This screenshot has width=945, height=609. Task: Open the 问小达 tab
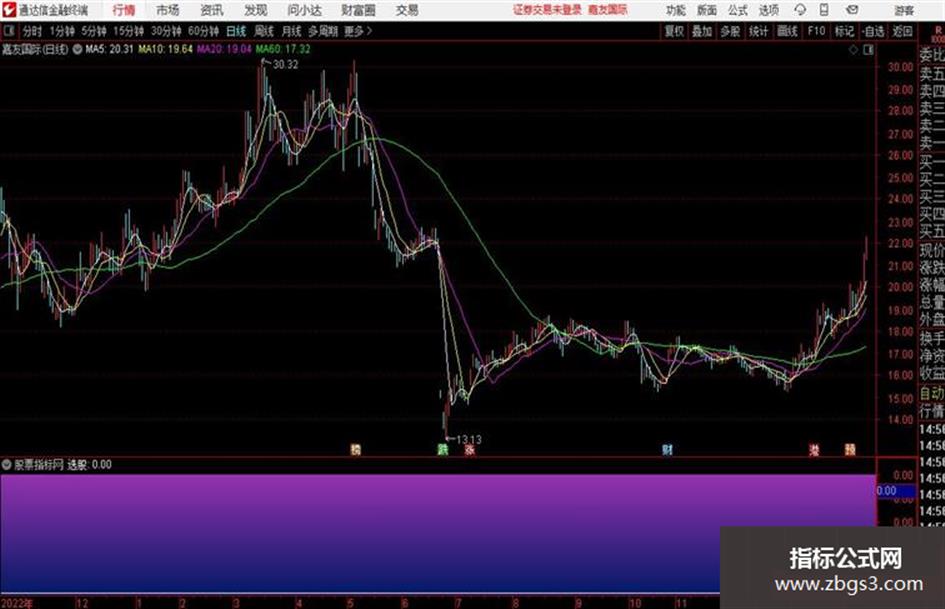pyautogui.click(x=304, y=10)
